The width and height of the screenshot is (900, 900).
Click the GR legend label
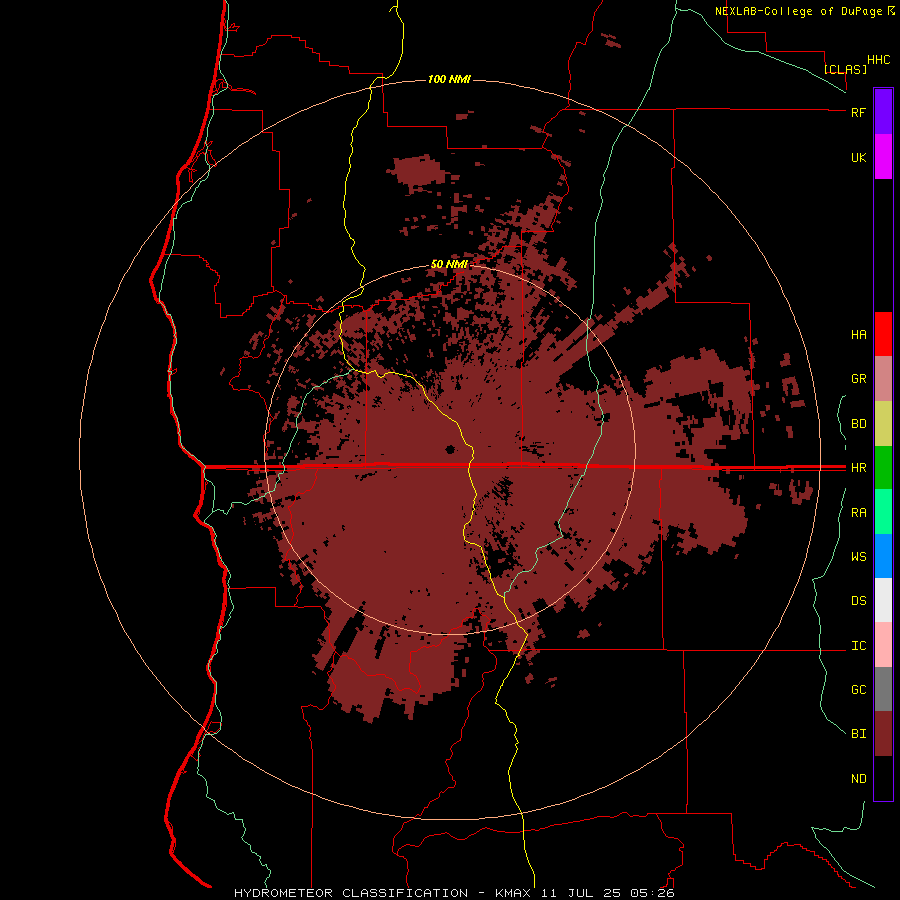(x=858, y=379)
